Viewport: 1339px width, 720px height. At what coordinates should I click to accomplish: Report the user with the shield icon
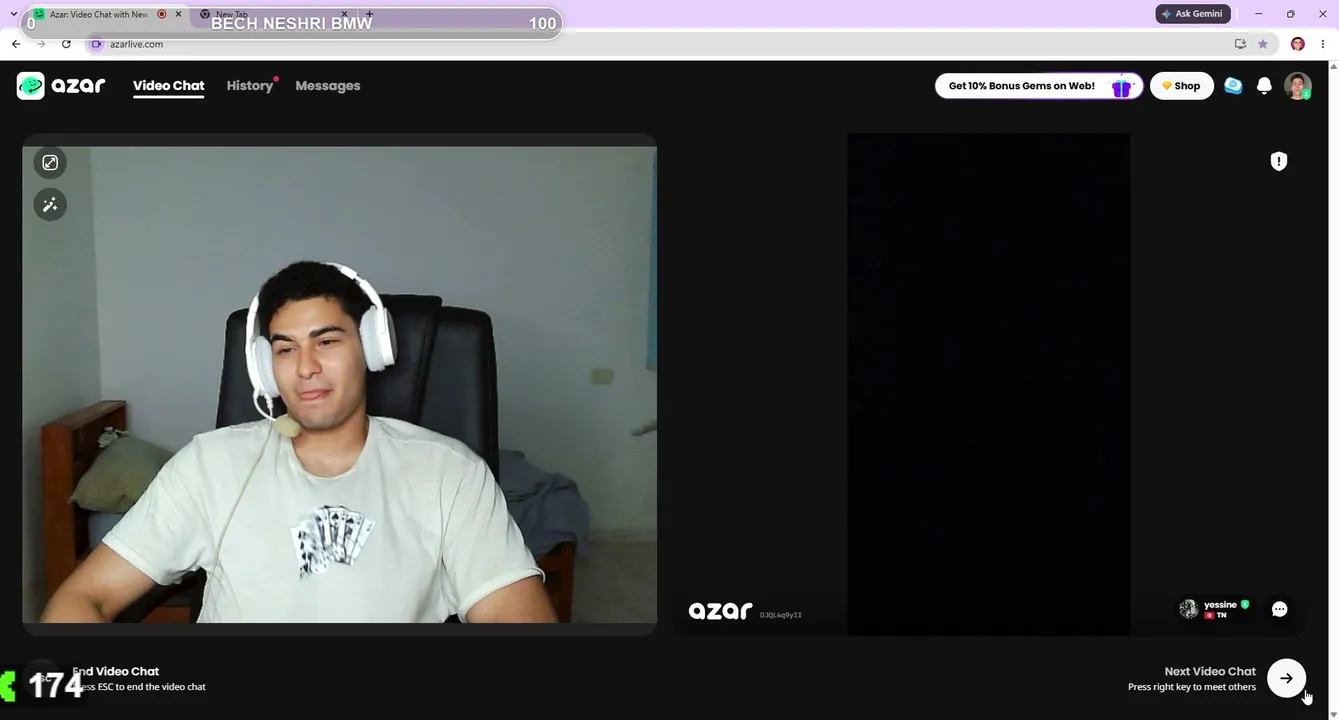pos(1278,161)
